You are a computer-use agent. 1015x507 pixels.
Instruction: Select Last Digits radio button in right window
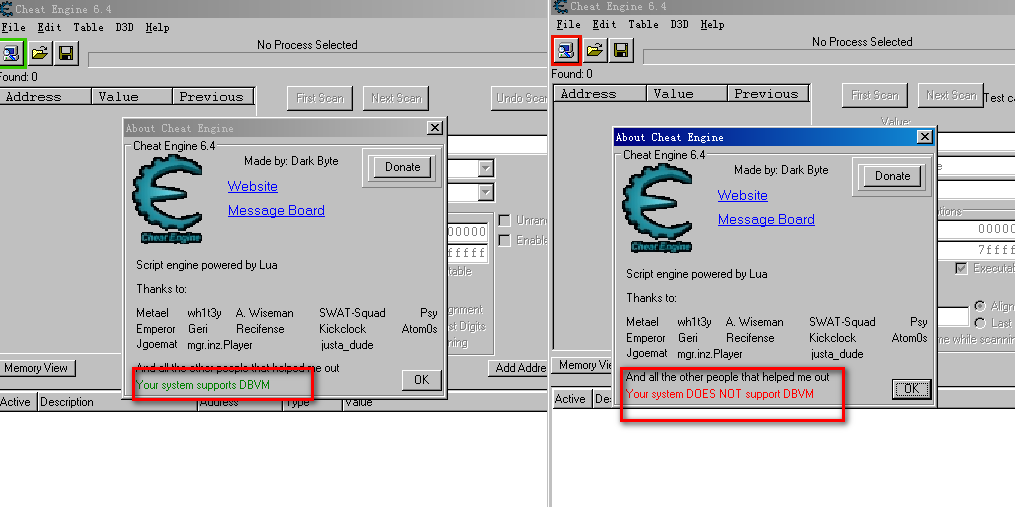(980, 322)
